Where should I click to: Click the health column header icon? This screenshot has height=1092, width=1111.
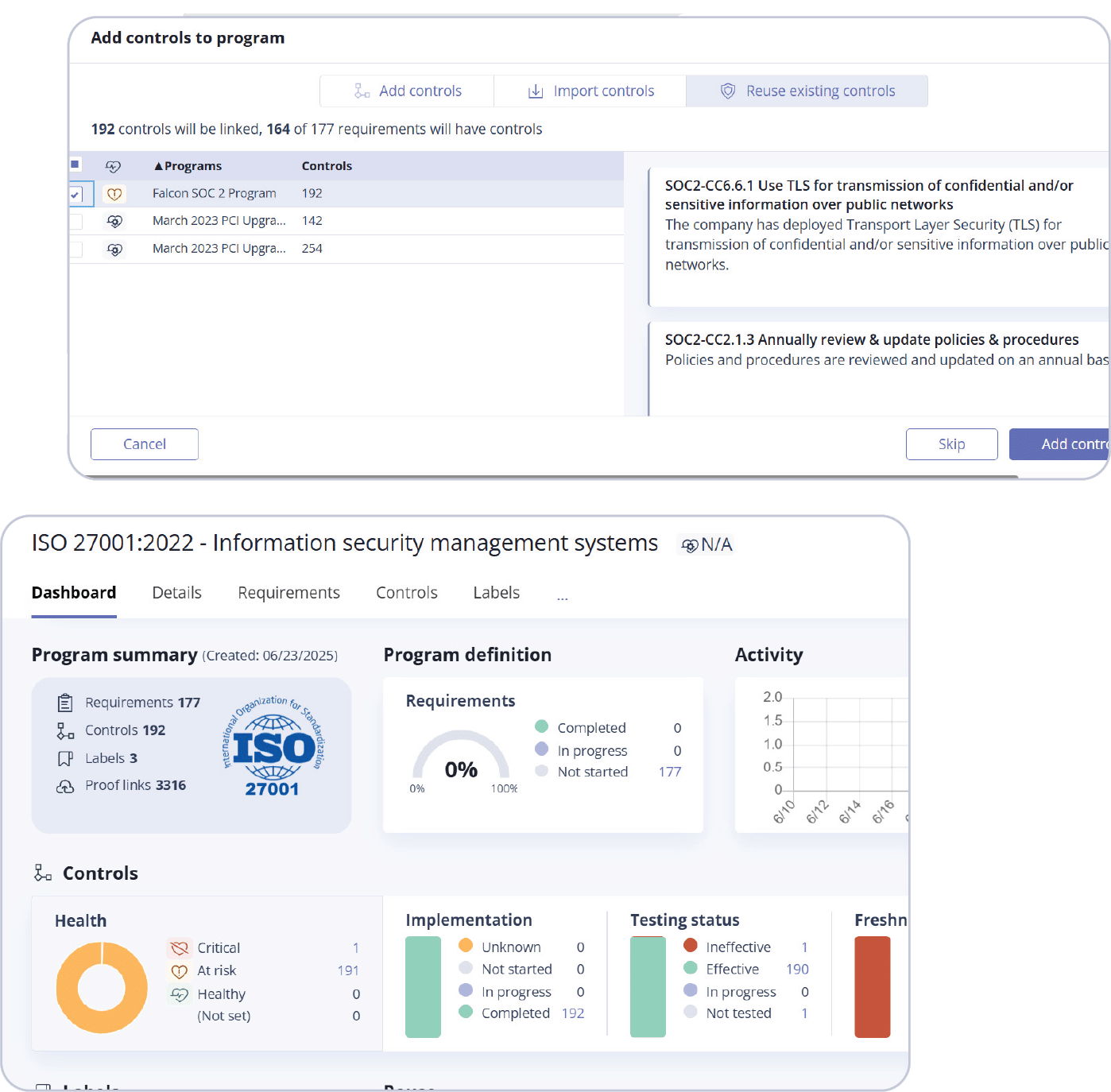coord(114,166)
